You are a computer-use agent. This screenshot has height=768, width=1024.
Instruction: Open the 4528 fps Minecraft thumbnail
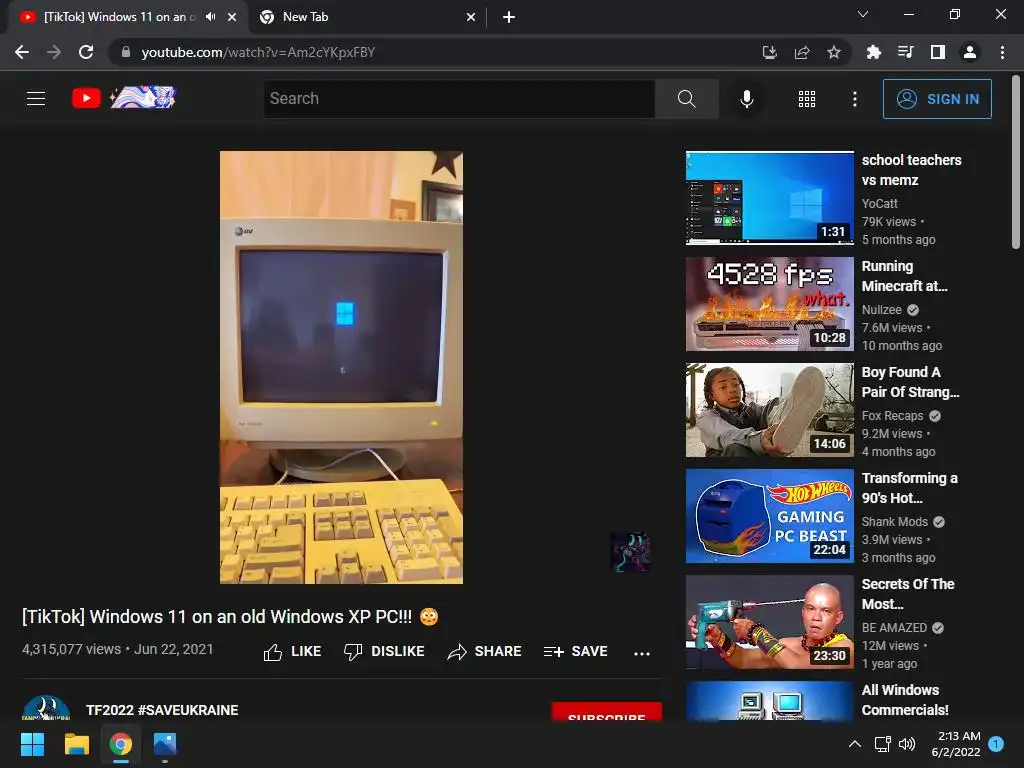click(769, 304)
